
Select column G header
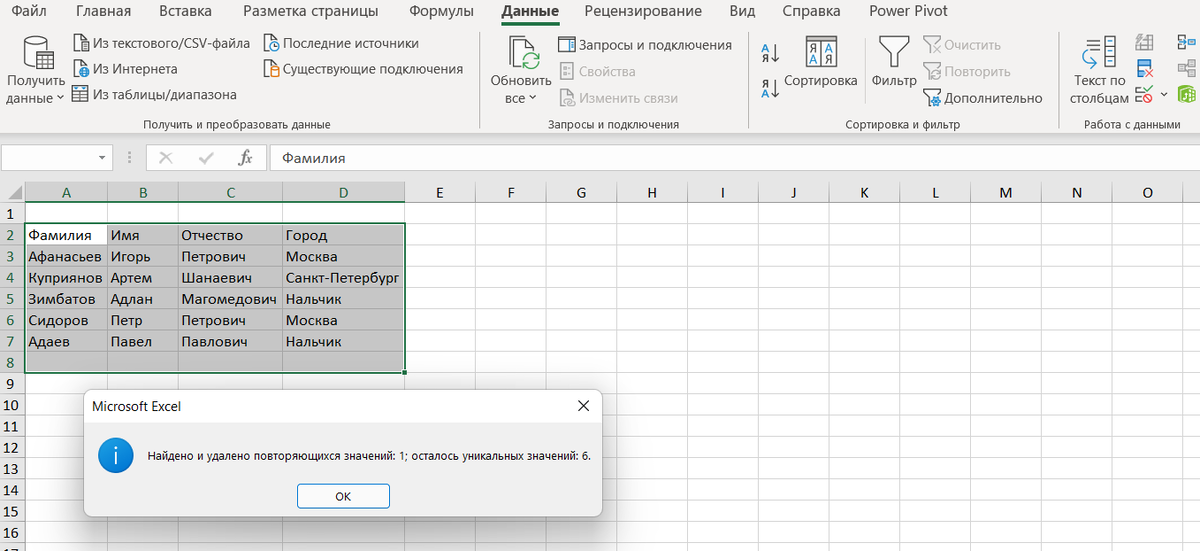click(581, 193)
